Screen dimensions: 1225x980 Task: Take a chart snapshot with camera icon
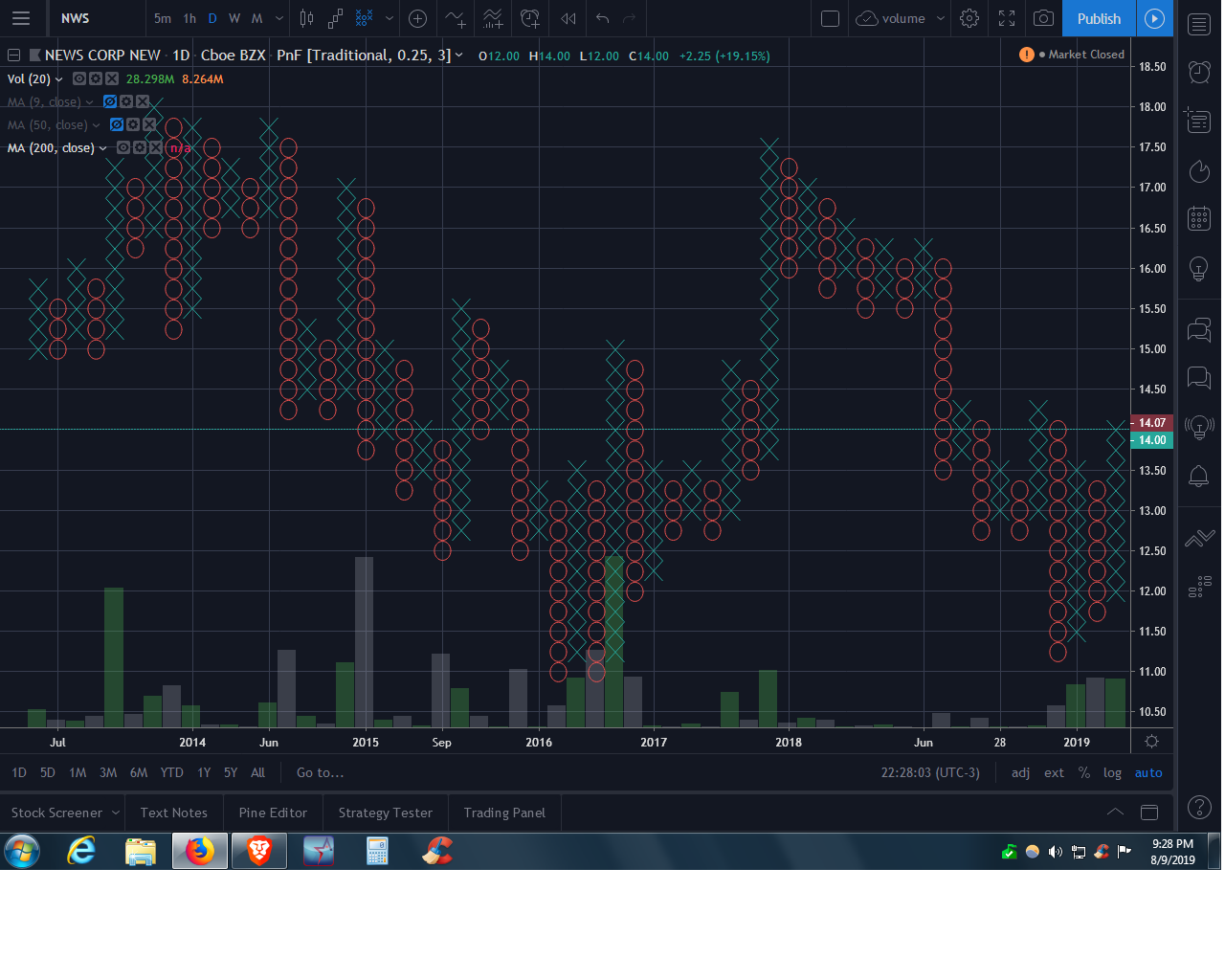pyautogui.click(x=1044, y=18)
